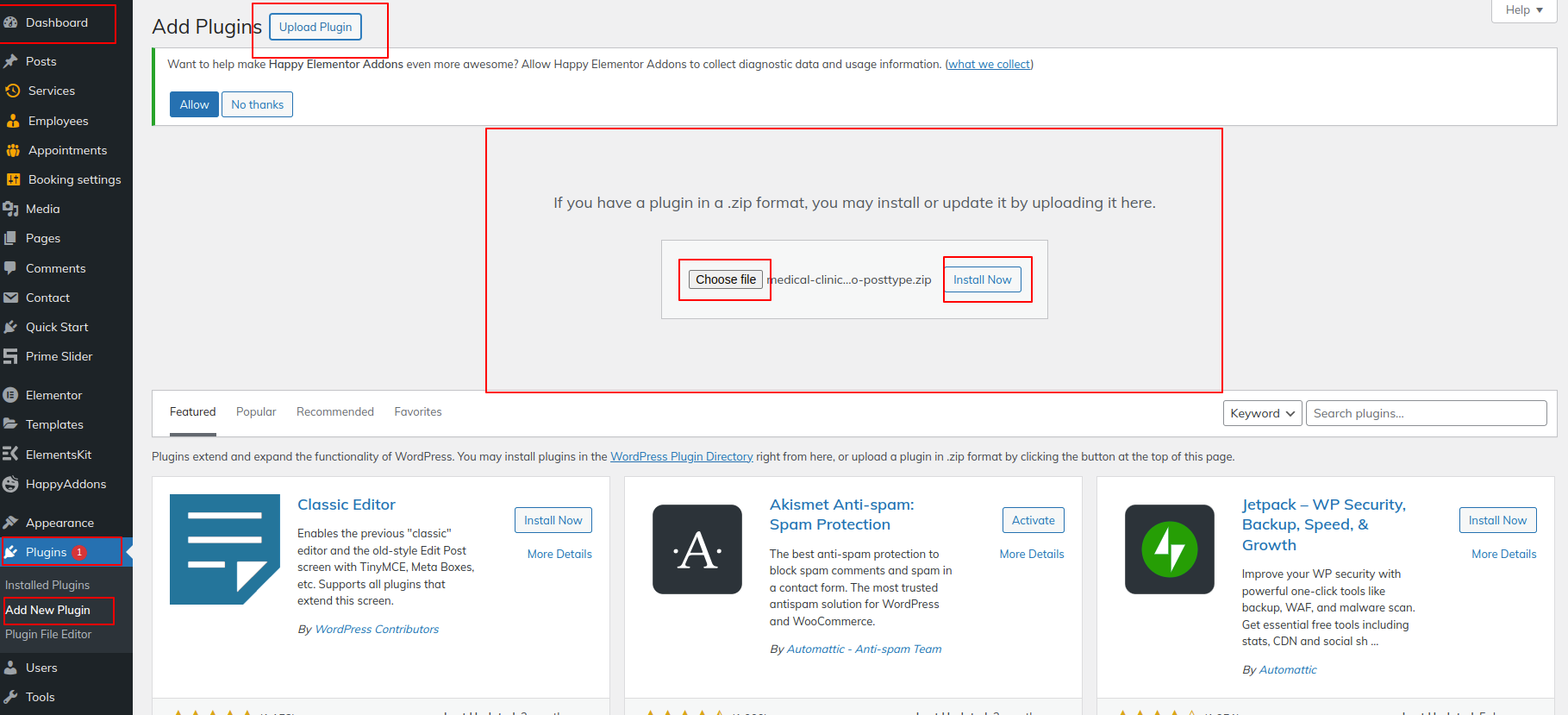Click the Tools wrench icon
The height and width of the screenshot is (715, 1568).
(x=11, y=697)
